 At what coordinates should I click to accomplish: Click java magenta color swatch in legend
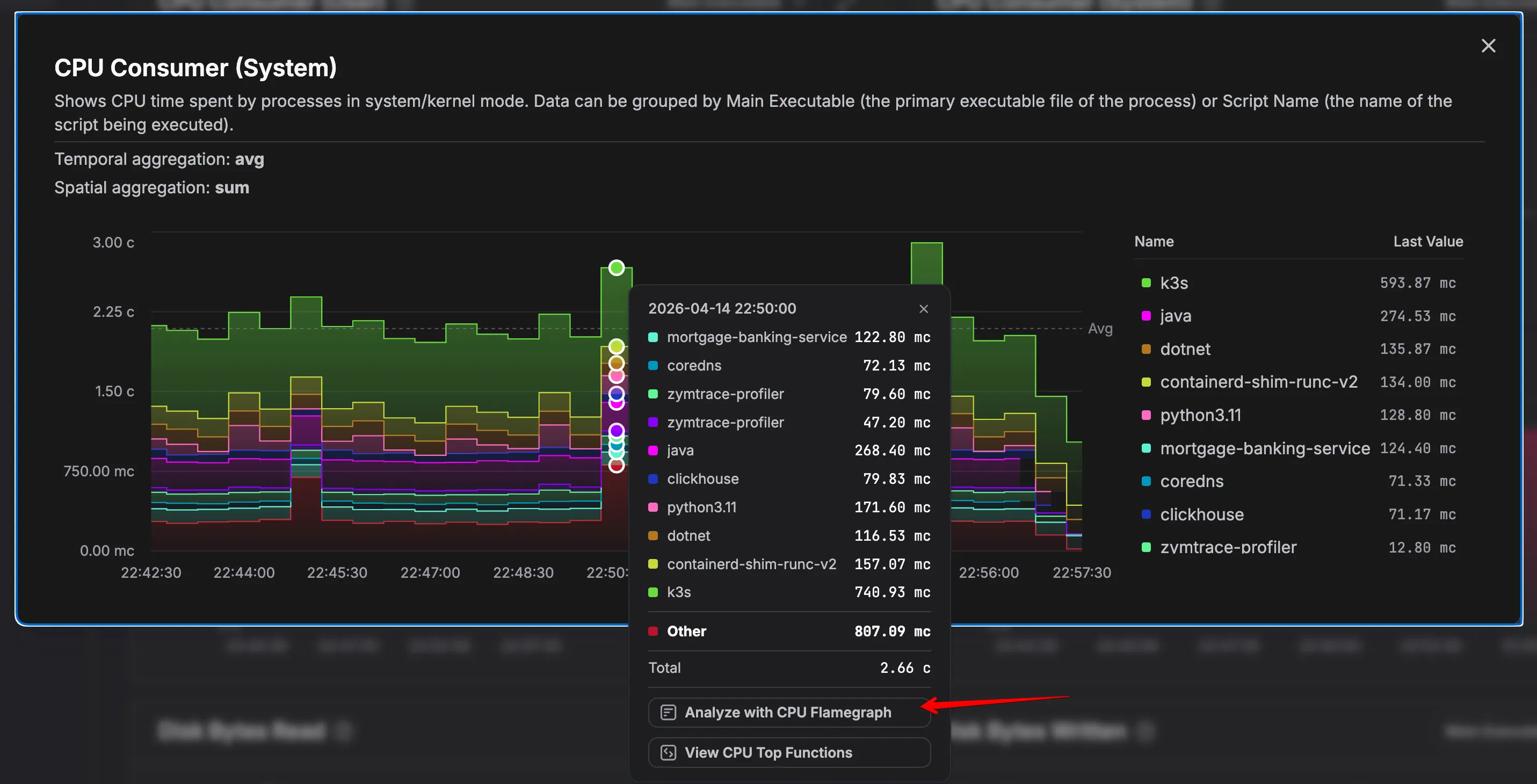coord(1146,316)
